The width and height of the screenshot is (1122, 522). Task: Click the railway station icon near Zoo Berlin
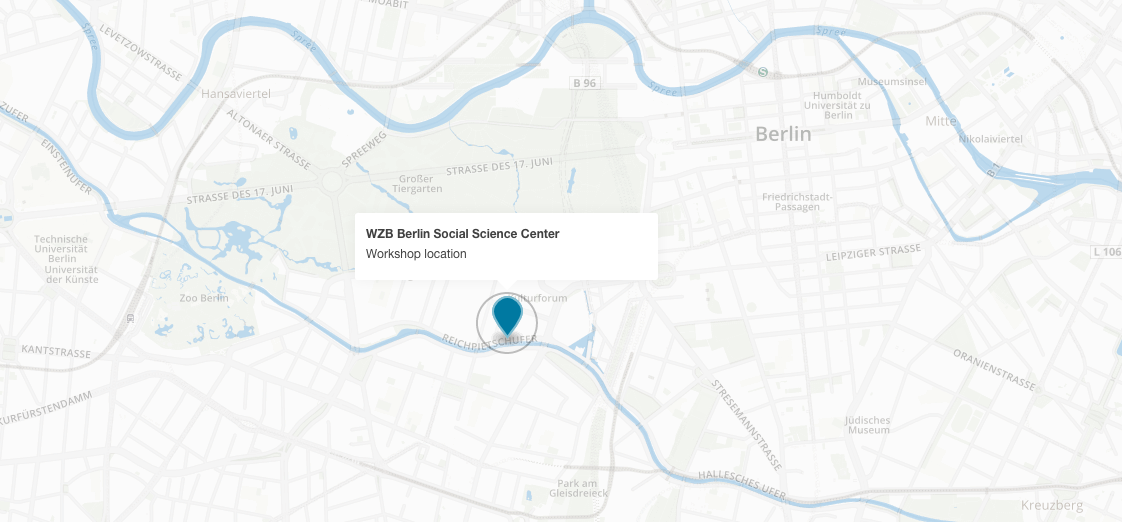tap(131, 318)
